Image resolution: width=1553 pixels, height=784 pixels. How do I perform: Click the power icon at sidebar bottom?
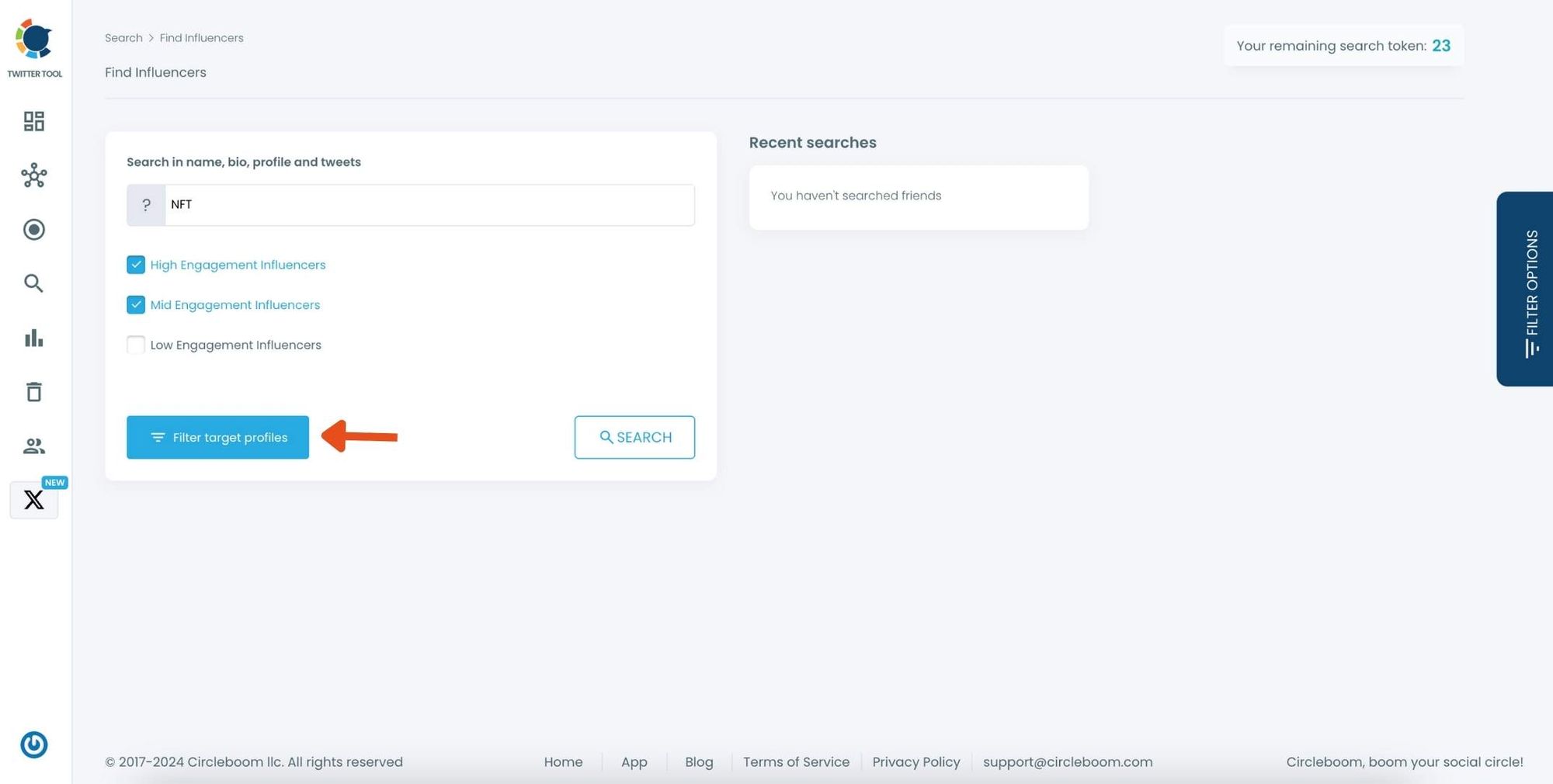point(33,744)
